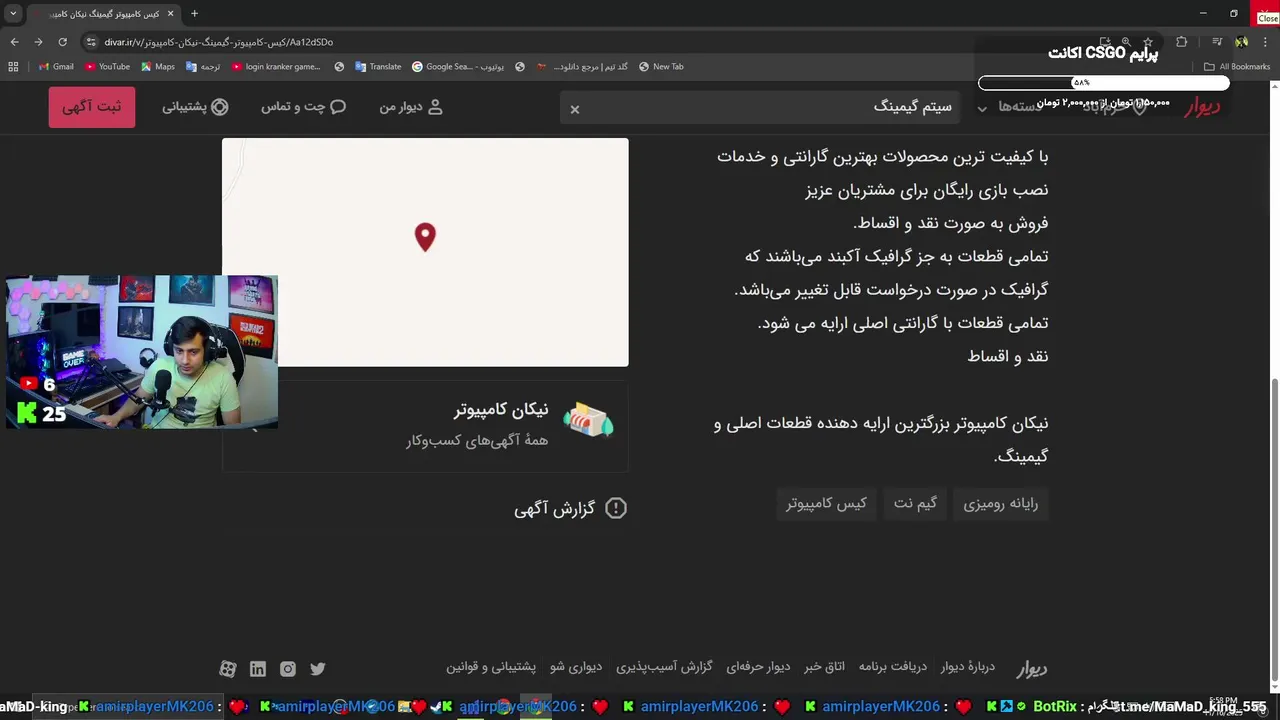The height and width of the screenshot is (720, 1280).
Task: Click the address bar URL
Action: pyautogui.click(x=219, y=42)
